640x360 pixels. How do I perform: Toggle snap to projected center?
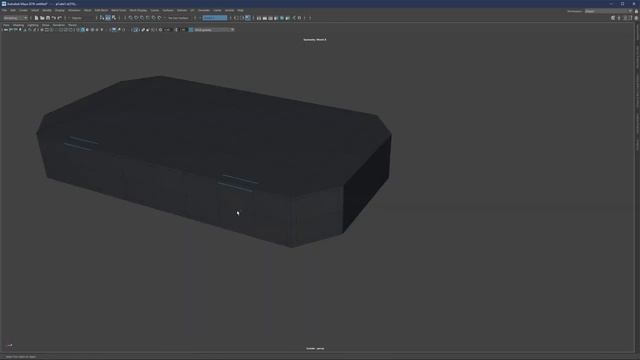click(148, 18)
